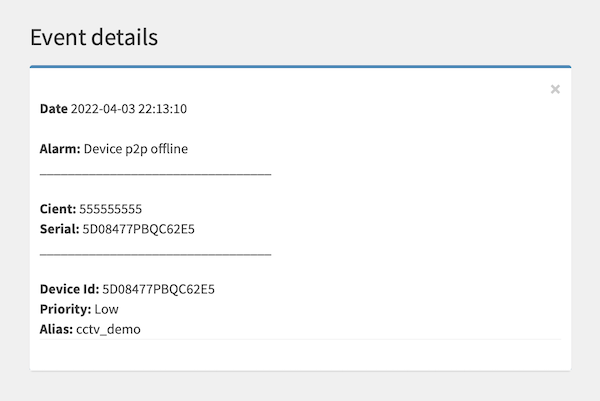
Task: Click the Alias label
Action: 56,328
